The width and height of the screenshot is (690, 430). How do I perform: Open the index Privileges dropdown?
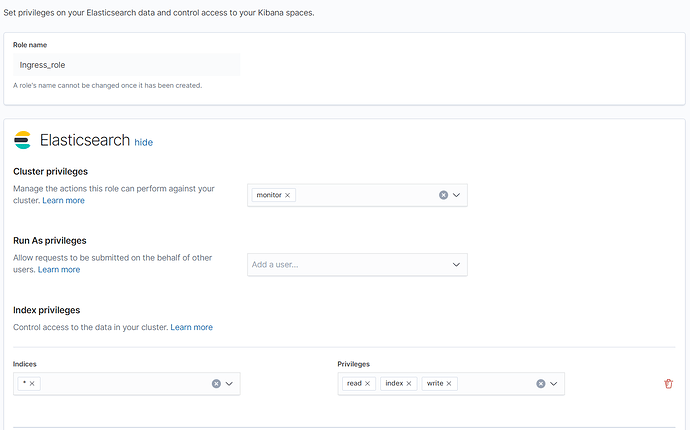(x=554, y=383)
